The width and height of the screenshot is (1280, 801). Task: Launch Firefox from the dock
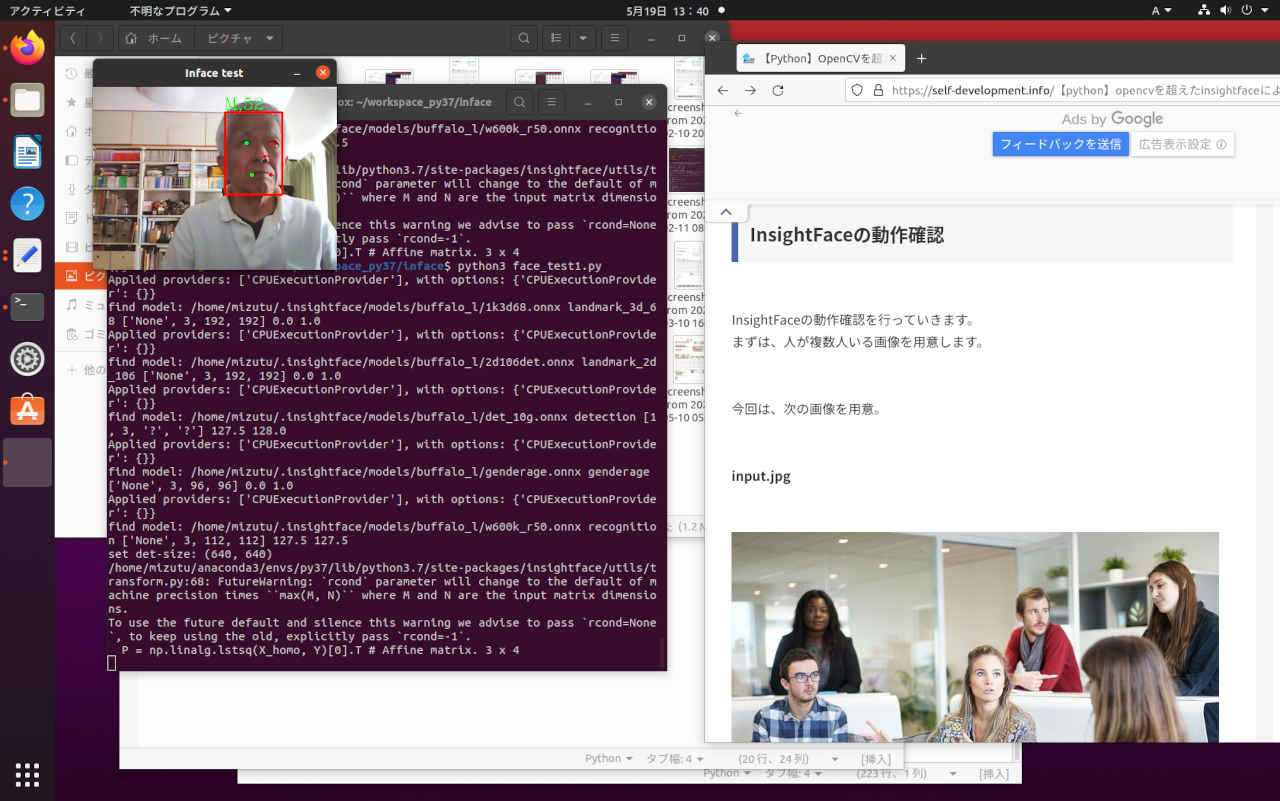[x=27, y=47]
